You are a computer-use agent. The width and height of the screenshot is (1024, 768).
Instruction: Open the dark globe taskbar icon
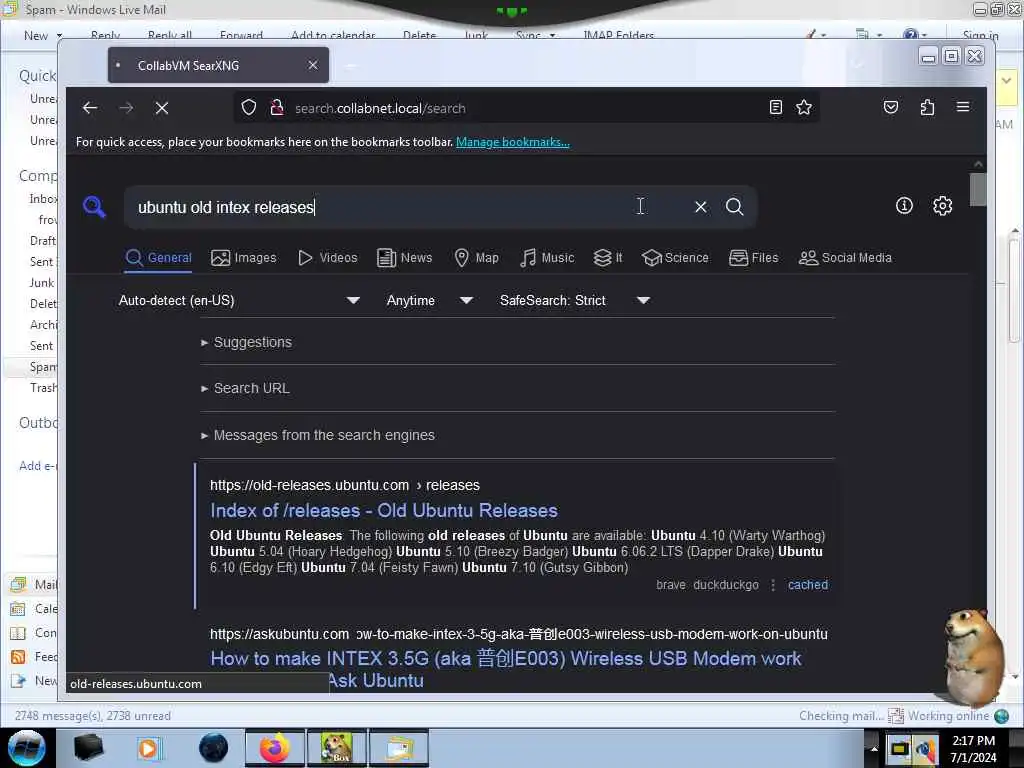(x=214, y=748)
